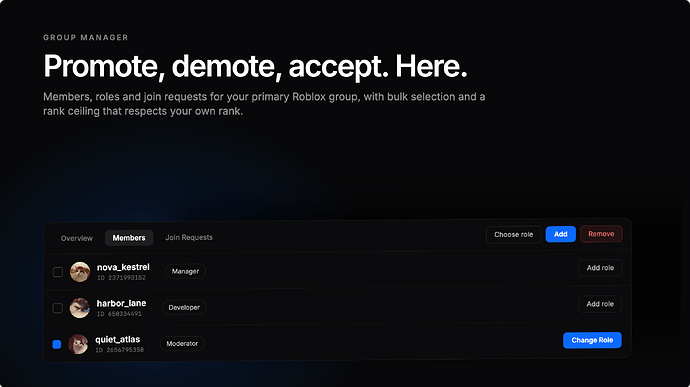The height and width of the screenshot is (387, 690).
Task: Click the ID under harbor_lane
Action: (119, 314)
